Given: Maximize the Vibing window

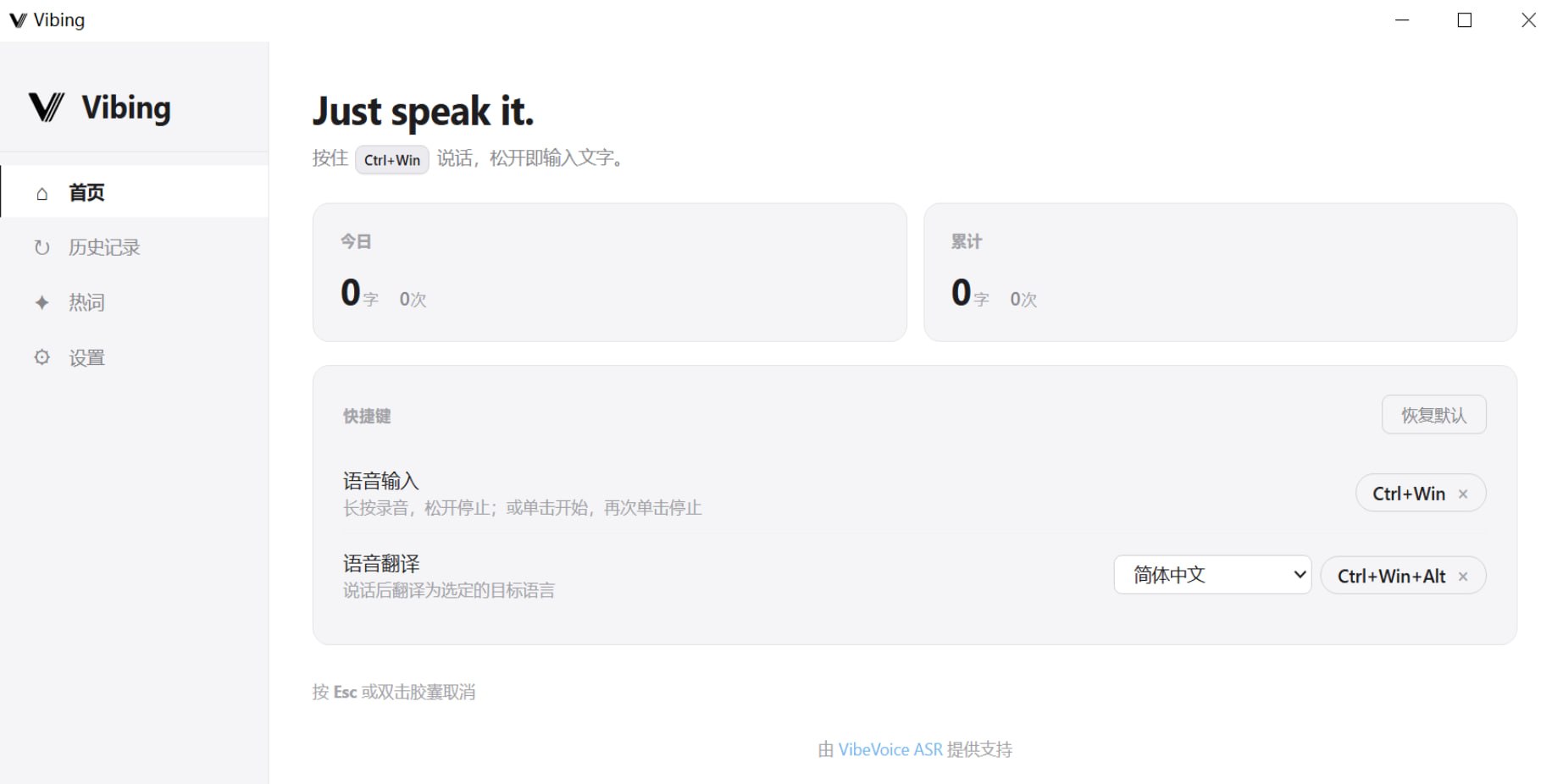Looking at the screenshot, I should click(x=1464, y=20).
